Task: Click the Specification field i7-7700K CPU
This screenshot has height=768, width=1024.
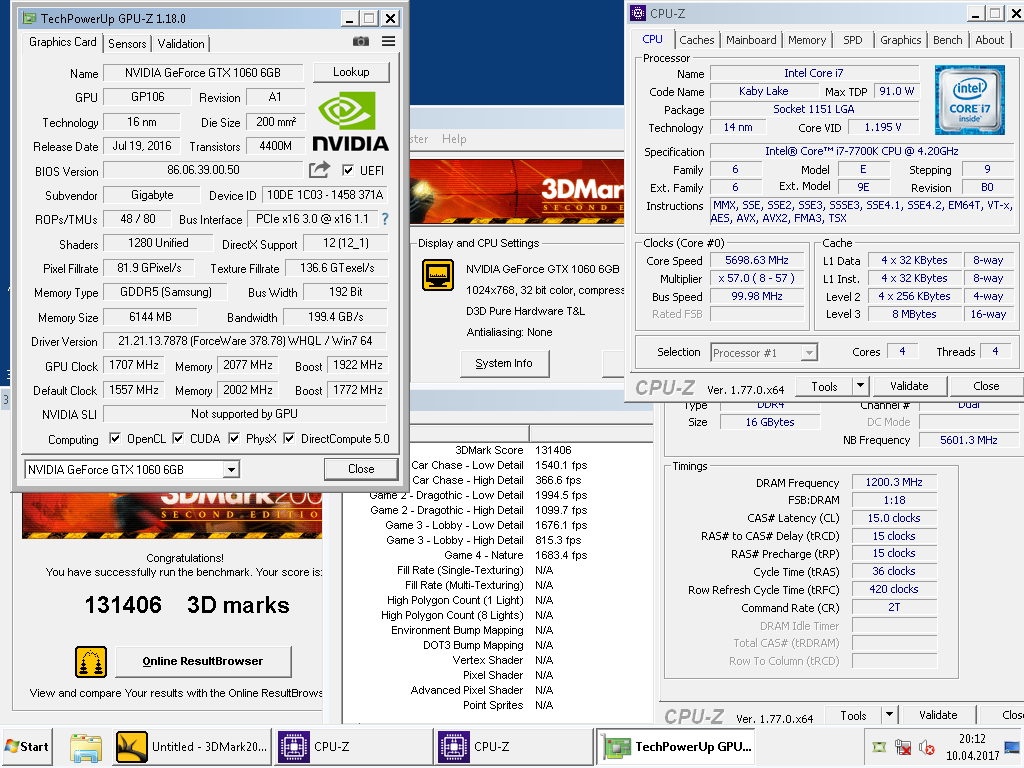Action: click(x=861, y=152)
